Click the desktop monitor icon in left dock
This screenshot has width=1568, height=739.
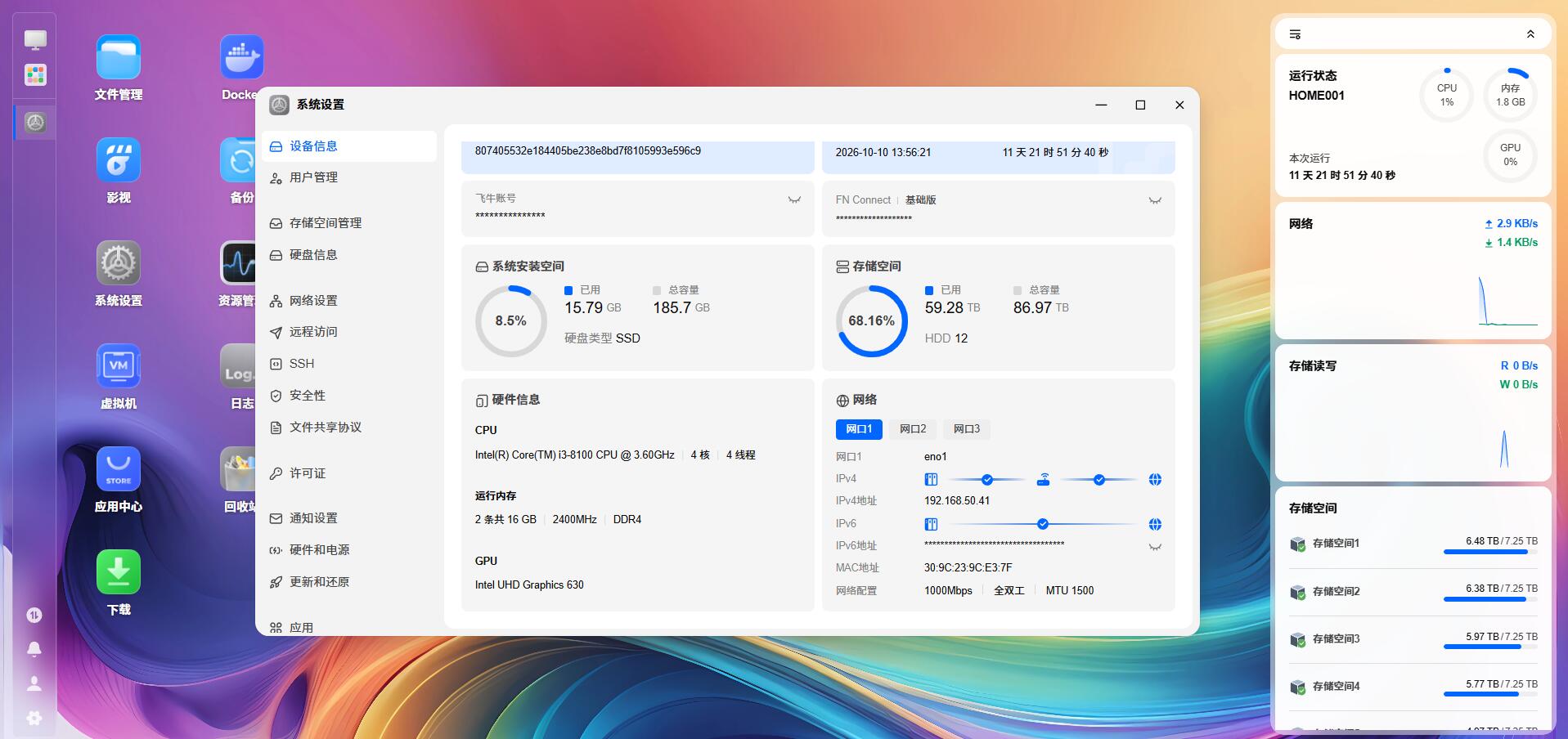point(35,39)
